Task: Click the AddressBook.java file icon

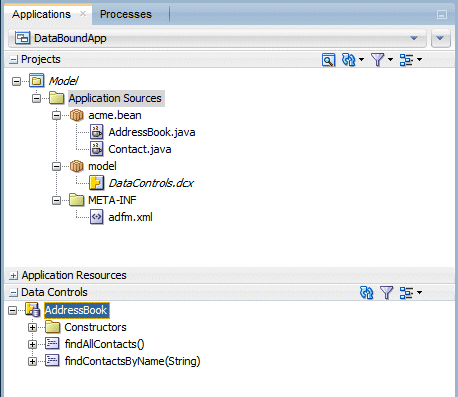Action: point(97,132)
